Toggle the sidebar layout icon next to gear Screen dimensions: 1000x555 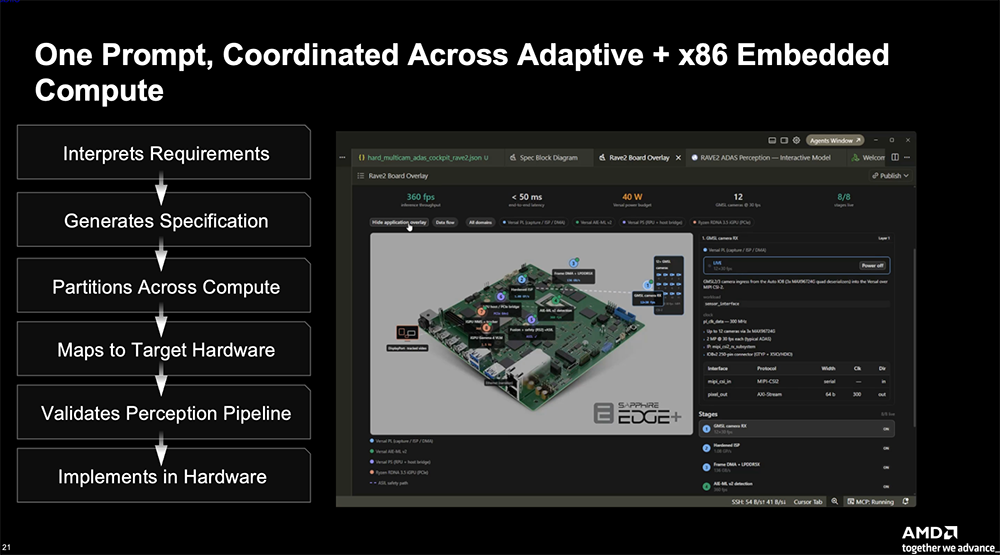pos(784,140)
